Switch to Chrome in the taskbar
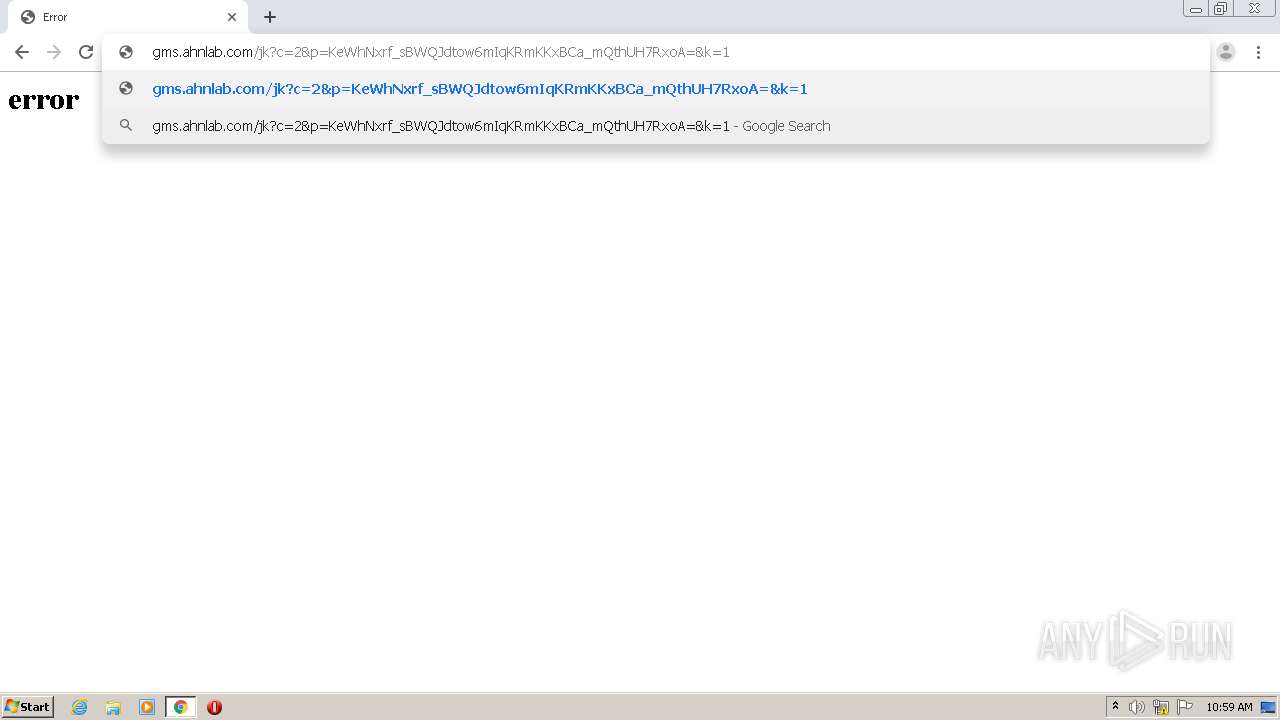The width and height of the screenshot is (1280, 720). [x=180, y=707]
